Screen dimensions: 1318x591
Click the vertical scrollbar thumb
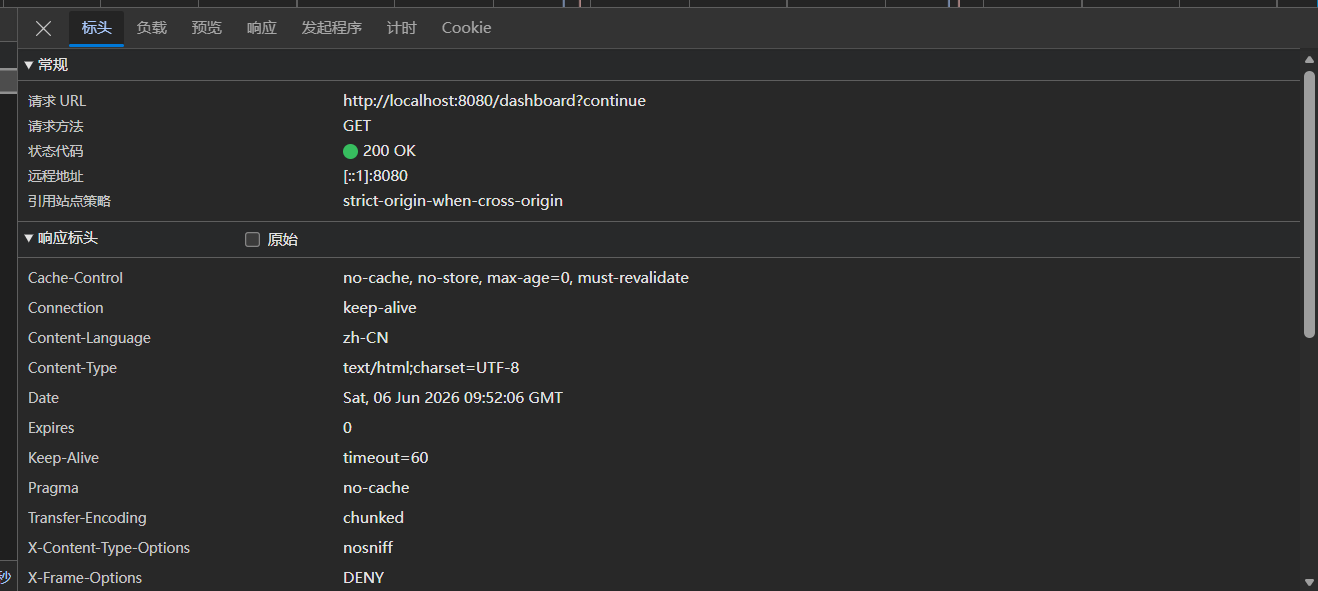pos(1309,204)
